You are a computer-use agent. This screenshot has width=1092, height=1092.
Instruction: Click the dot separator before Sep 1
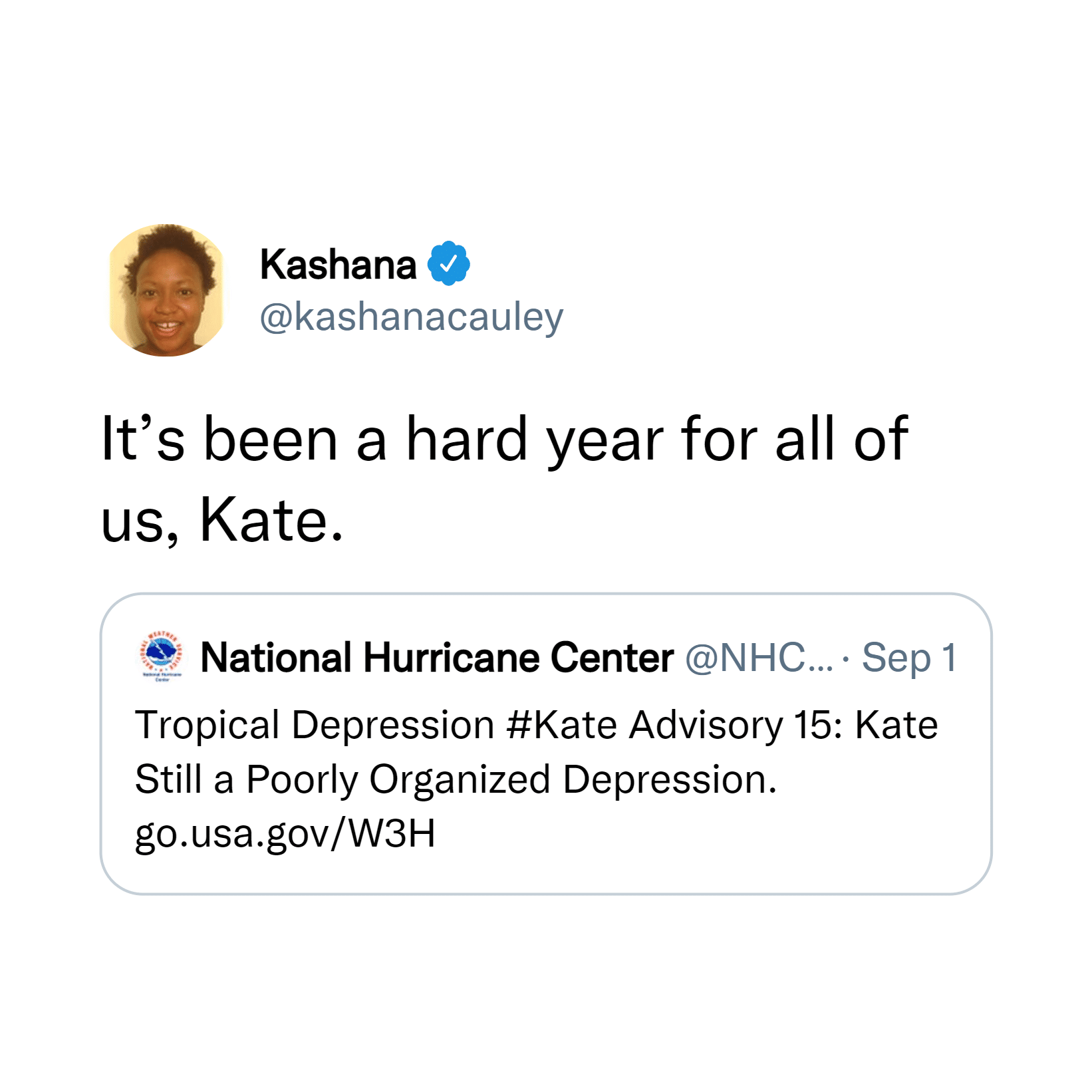[x=845, y=659]
